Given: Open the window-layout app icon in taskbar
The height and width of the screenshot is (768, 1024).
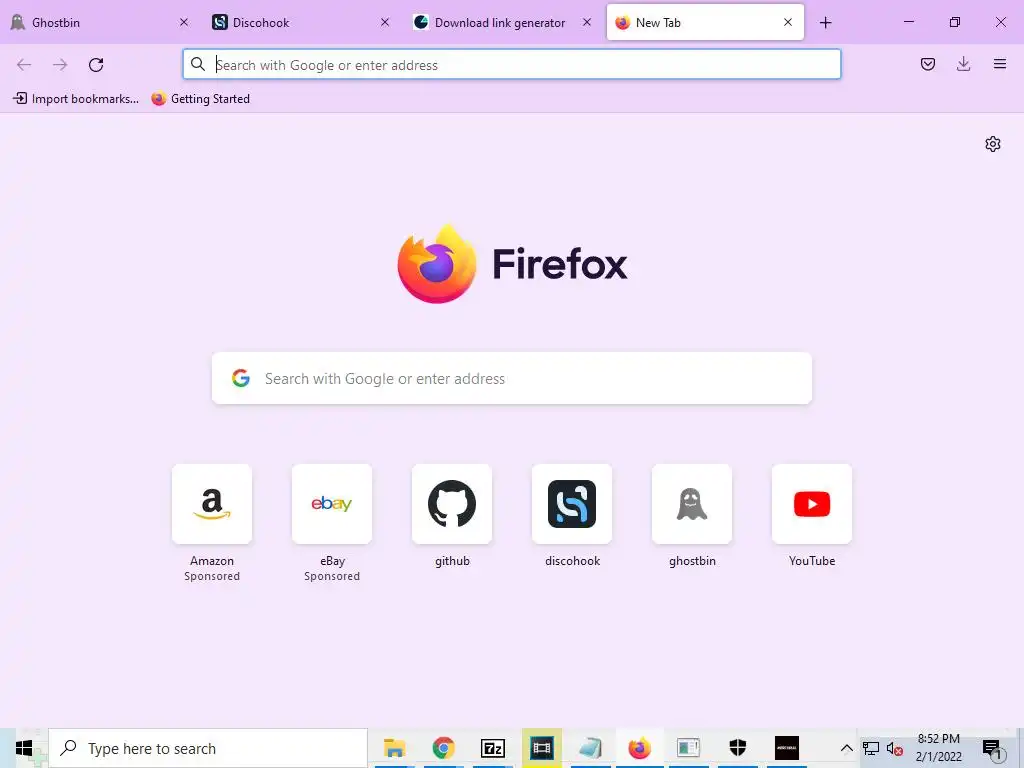Looking at the screenshot, I should (688, 748).
